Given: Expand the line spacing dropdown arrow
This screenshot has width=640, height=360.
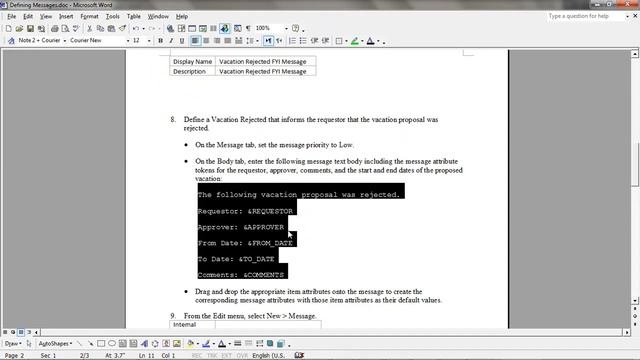Looking at the screenshot, I should click(257, 41).
